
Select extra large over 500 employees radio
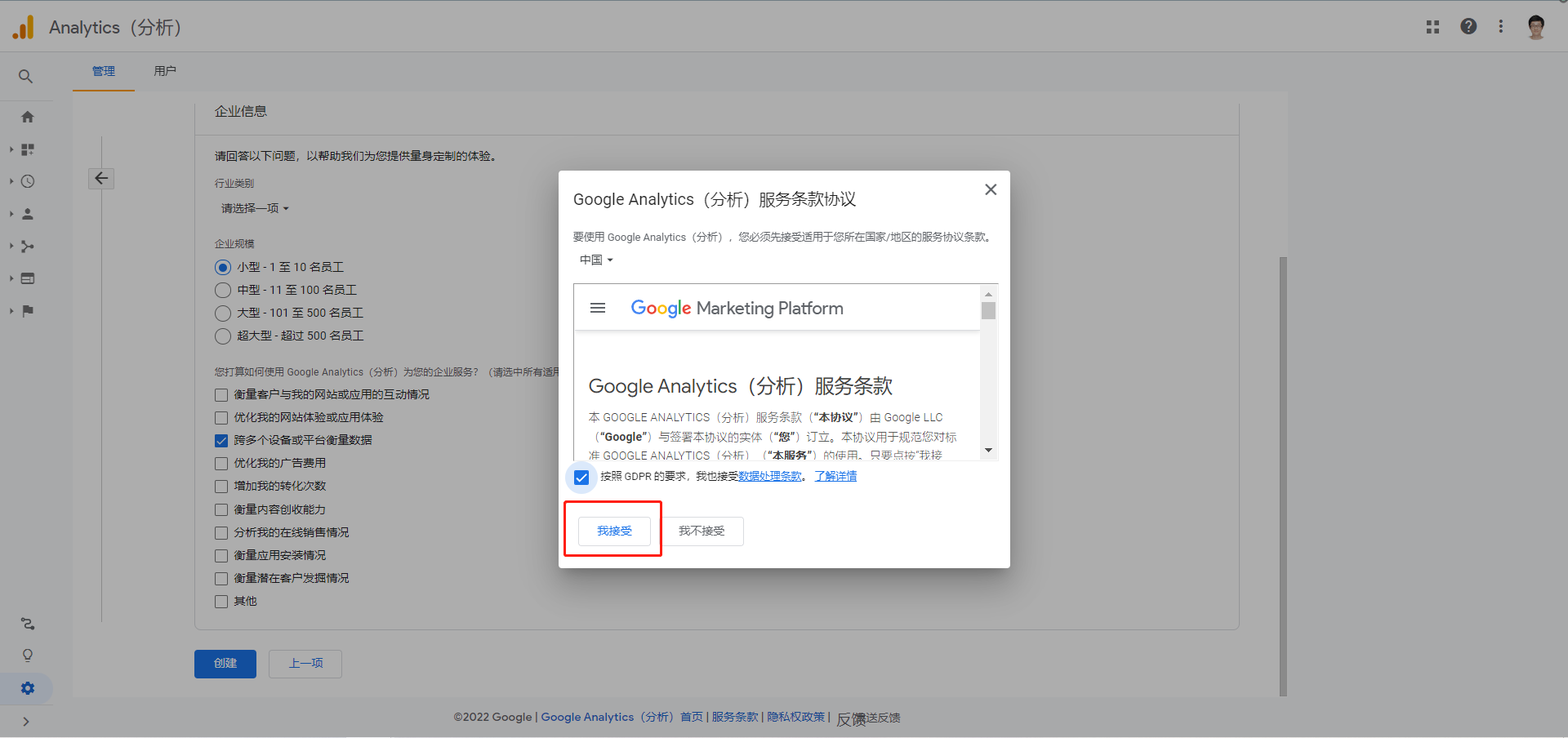223,336
